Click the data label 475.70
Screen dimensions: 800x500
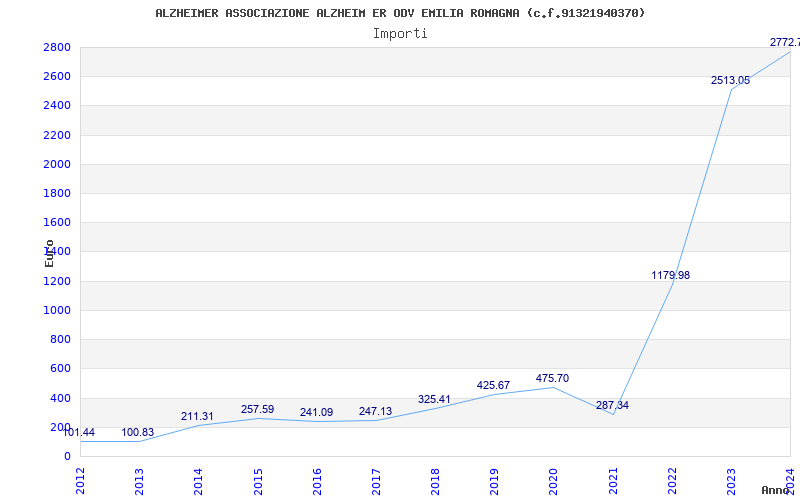pyautogui.click(x=552, y=379)
